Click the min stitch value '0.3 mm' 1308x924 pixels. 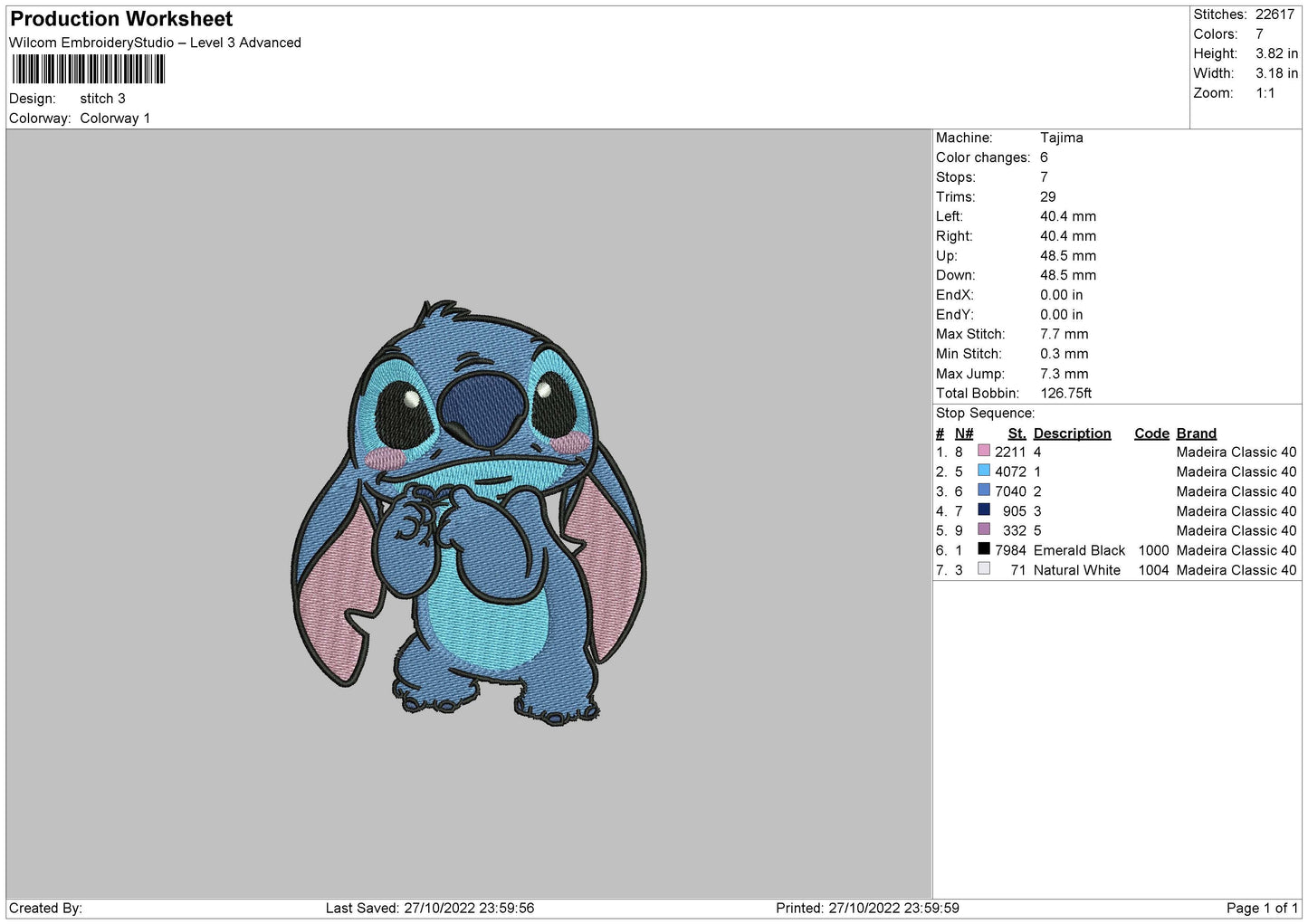(1064, 354)
